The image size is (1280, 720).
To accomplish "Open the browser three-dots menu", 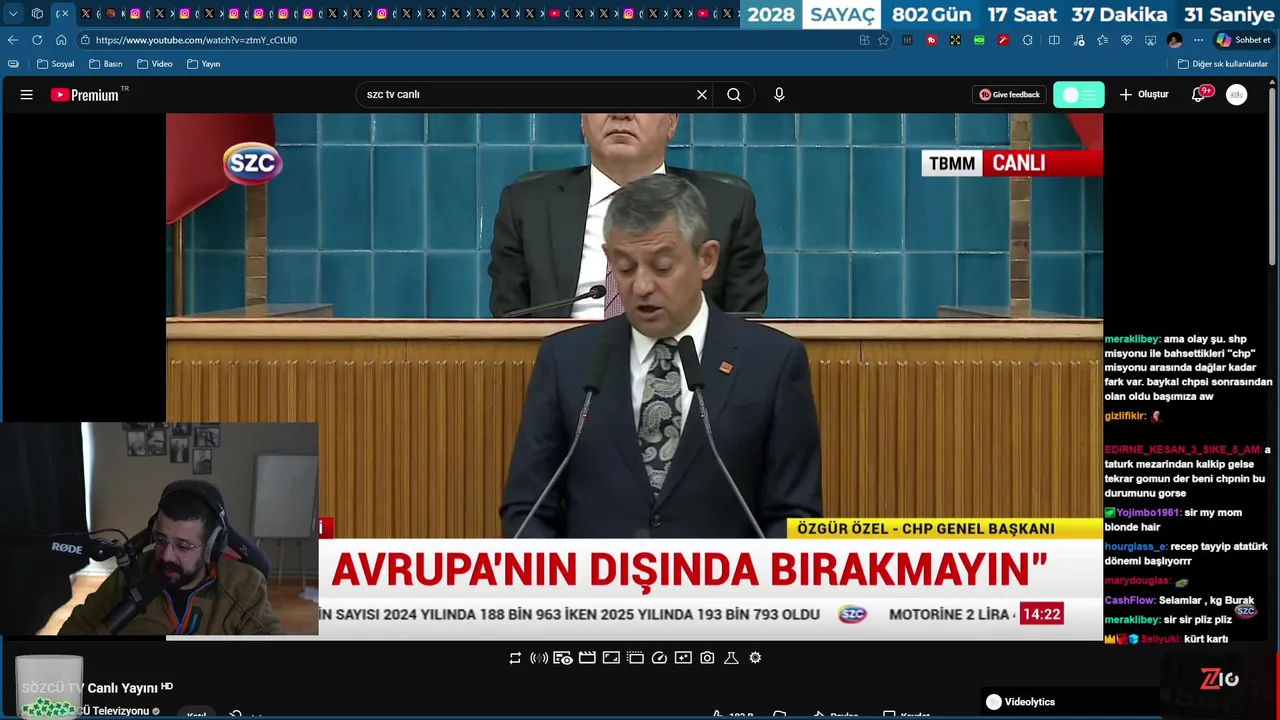I will click(1198, 40).
